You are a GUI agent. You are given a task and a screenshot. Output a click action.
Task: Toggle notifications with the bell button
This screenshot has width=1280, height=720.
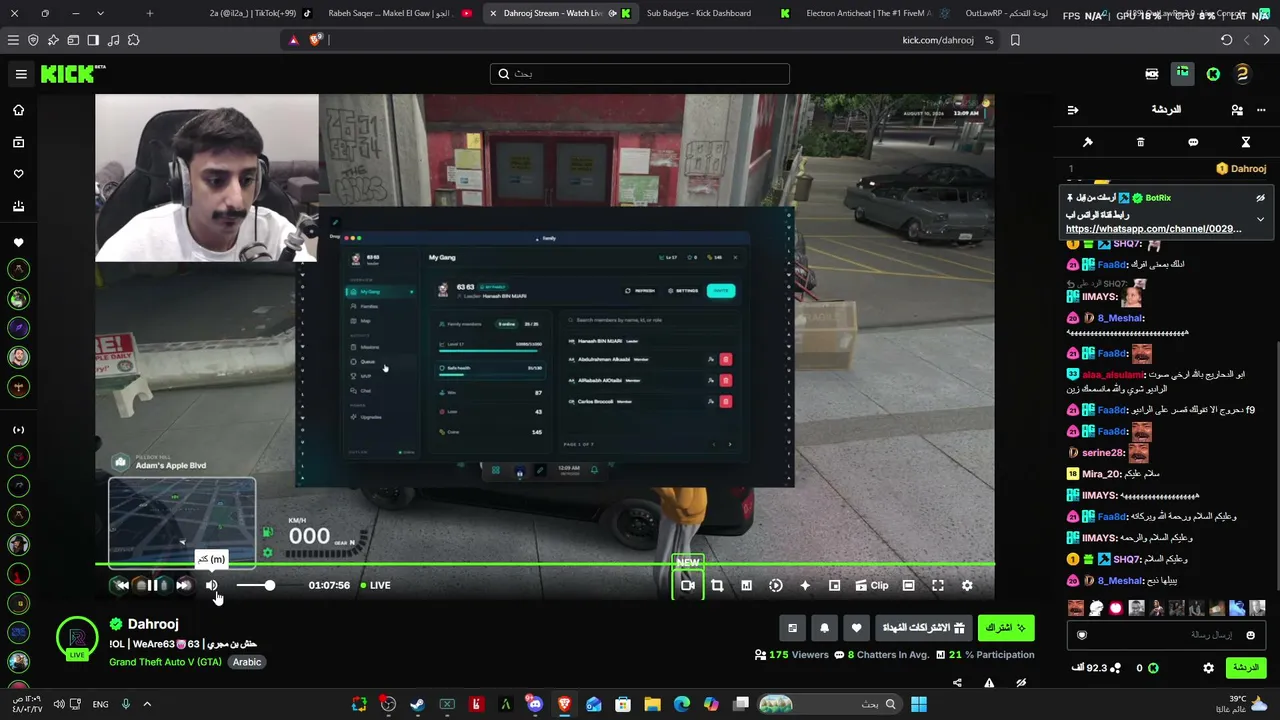824,628
